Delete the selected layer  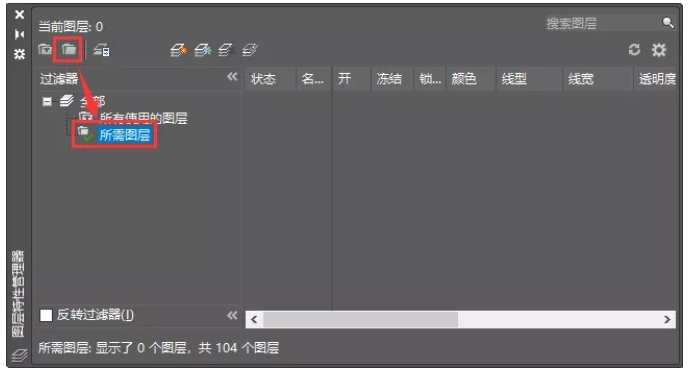[x=225, y=50]
